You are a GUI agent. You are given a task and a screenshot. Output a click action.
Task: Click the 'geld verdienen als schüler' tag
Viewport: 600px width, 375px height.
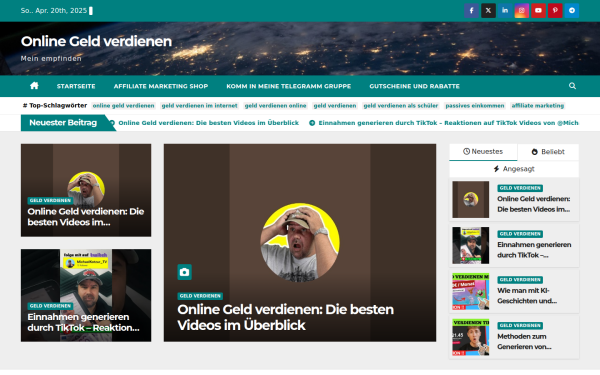[401, 106]
